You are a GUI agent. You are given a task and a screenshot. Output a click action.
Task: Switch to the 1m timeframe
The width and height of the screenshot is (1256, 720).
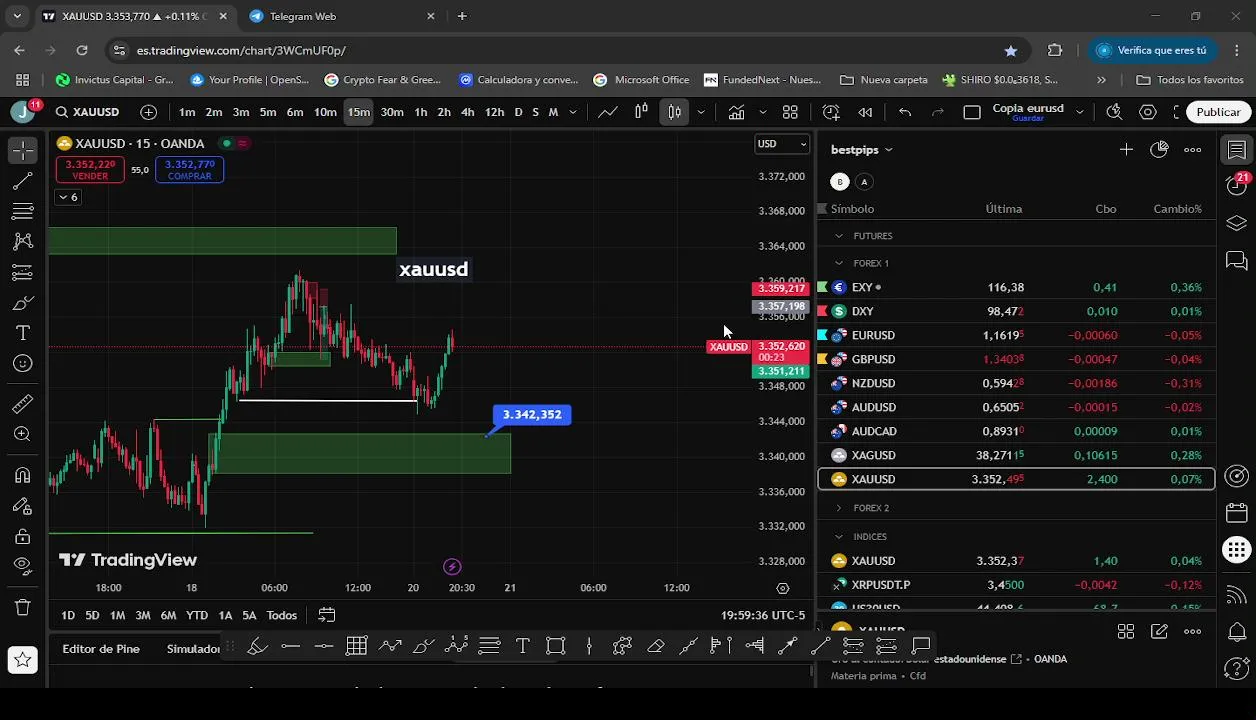[x=187, y=112]
